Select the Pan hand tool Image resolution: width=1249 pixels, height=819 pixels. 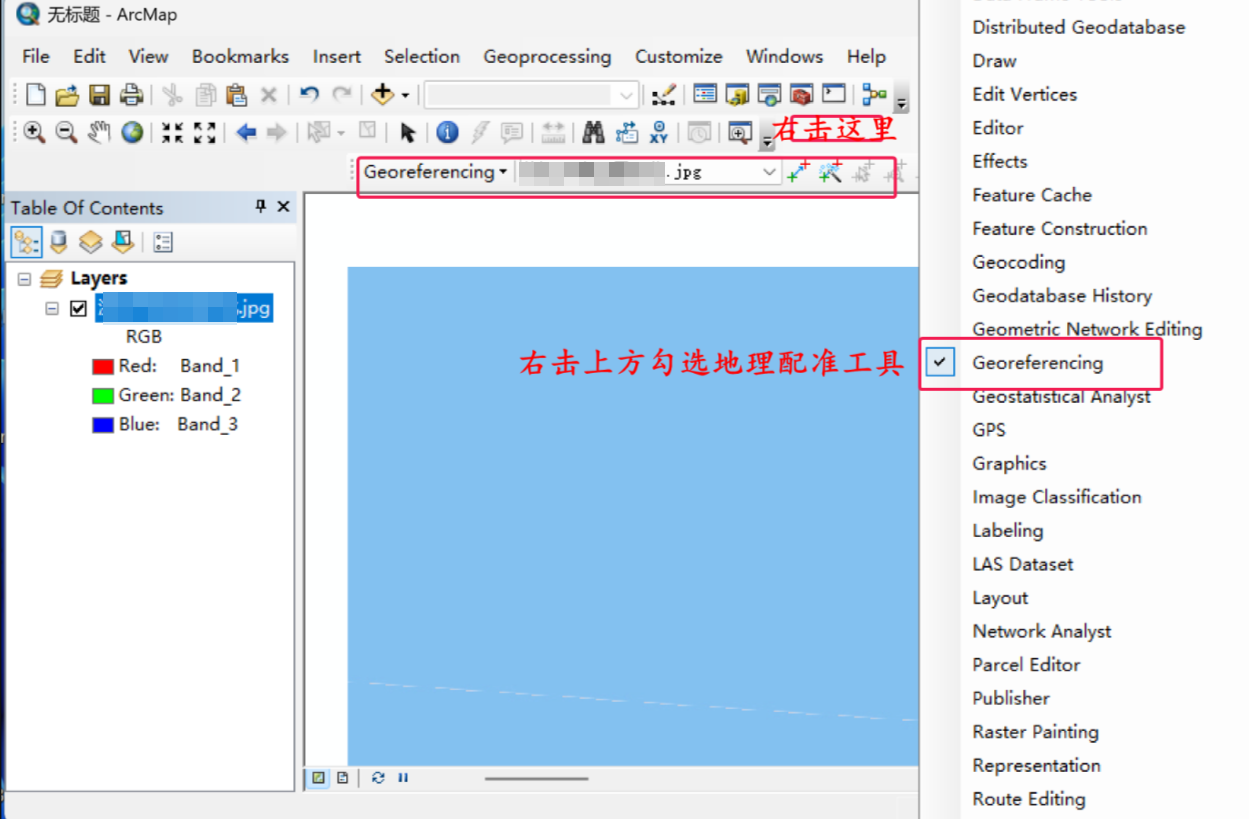[x=98, y=132]
